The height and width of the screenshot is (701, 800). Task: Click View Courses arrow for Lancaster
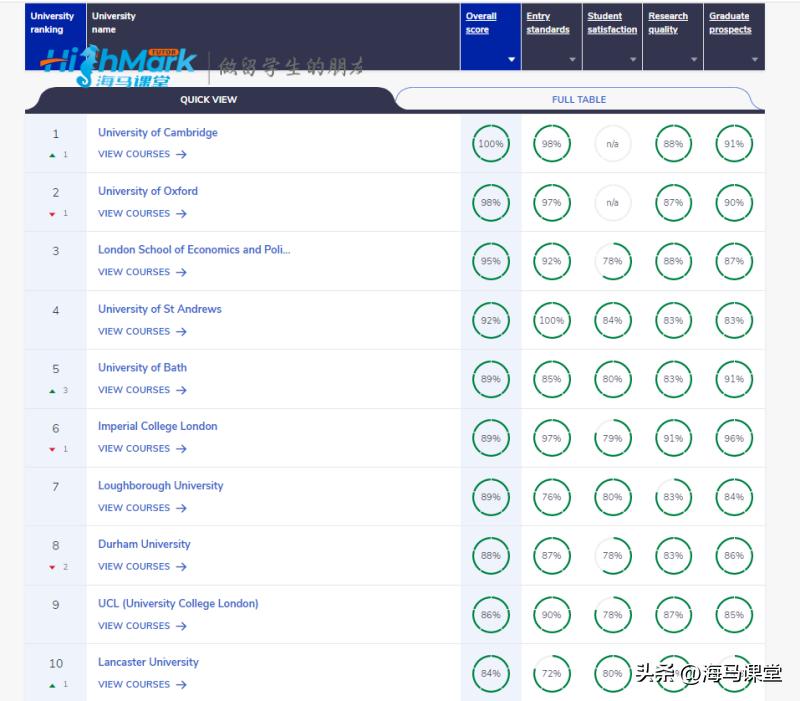point(181,685)
